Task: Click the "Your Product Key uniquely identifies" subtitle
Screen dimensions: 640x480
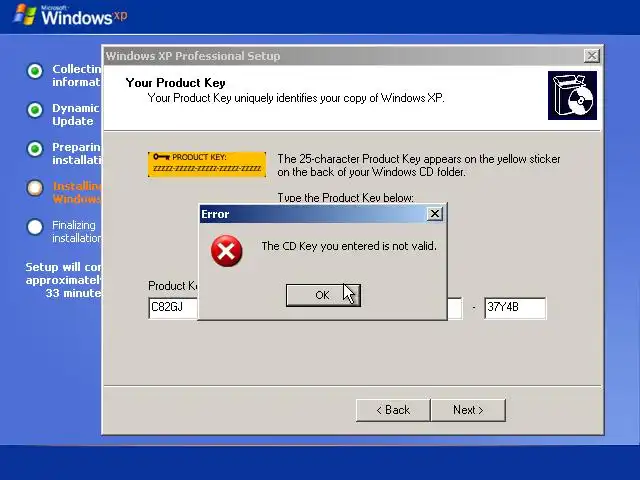Action: pos(296,98)
